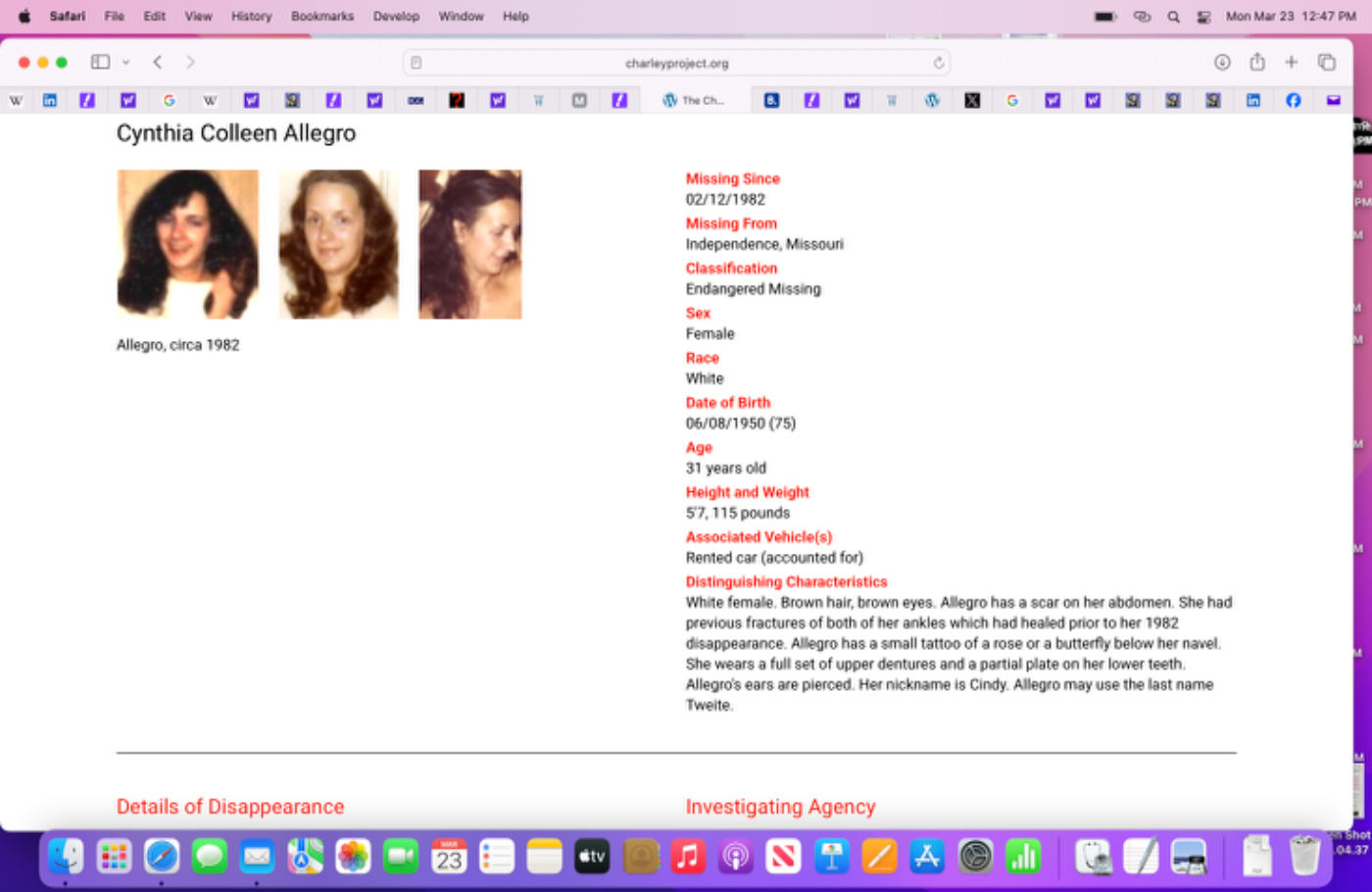Viewport: 1372px width, 892px height.
Task: Show the tab overview icon
Action: pyautogui.click(x=1326, y=62)
